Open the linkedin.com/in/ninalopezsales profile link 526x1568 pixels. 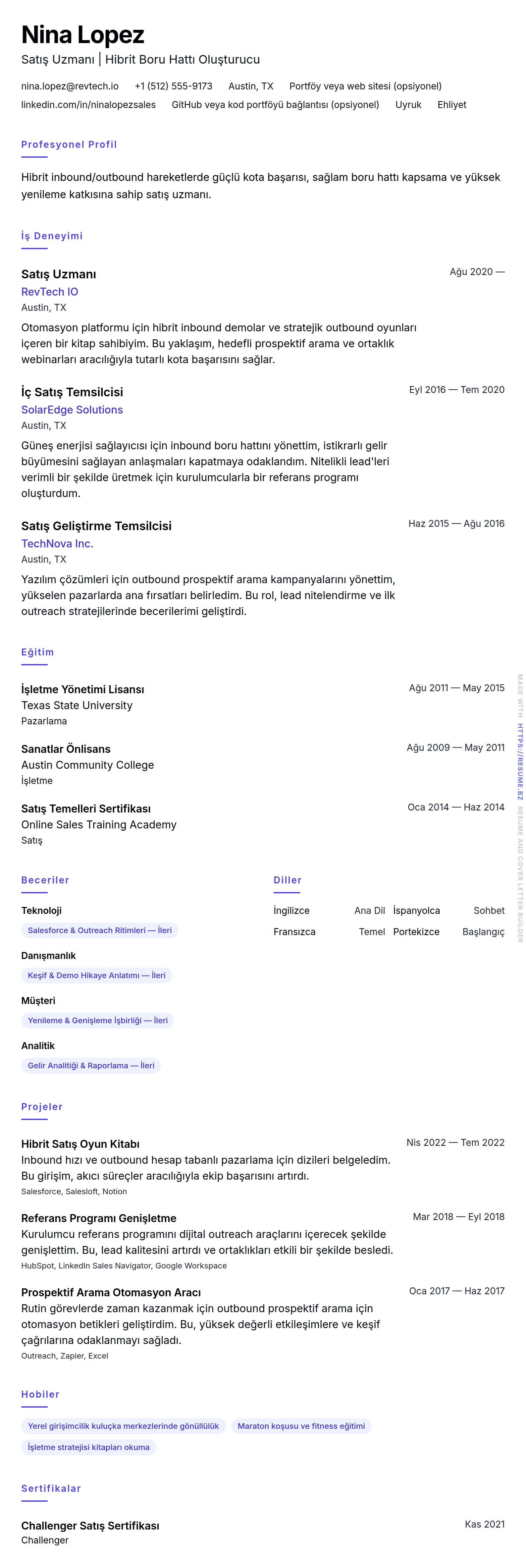click(x=88, y=105)
